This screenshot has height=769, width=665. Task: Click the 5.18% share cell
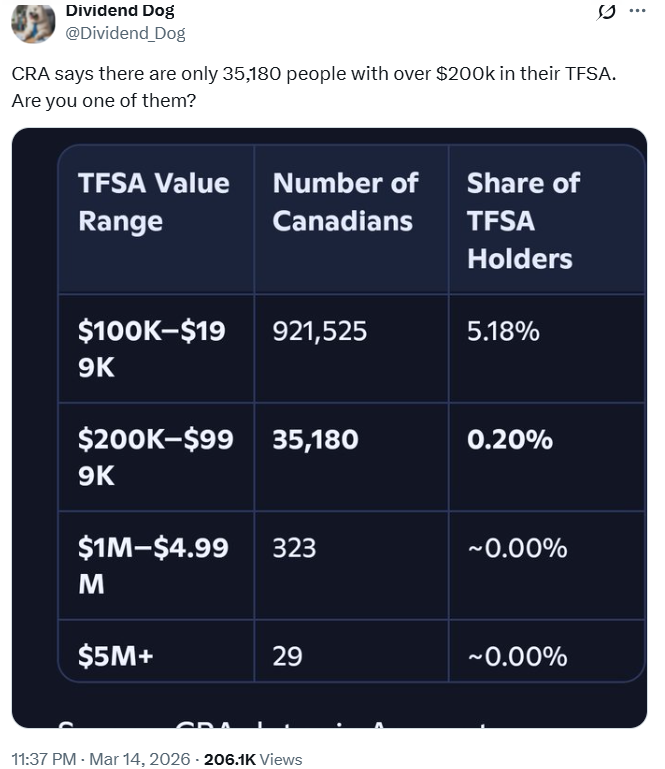[x=503, y=331]
